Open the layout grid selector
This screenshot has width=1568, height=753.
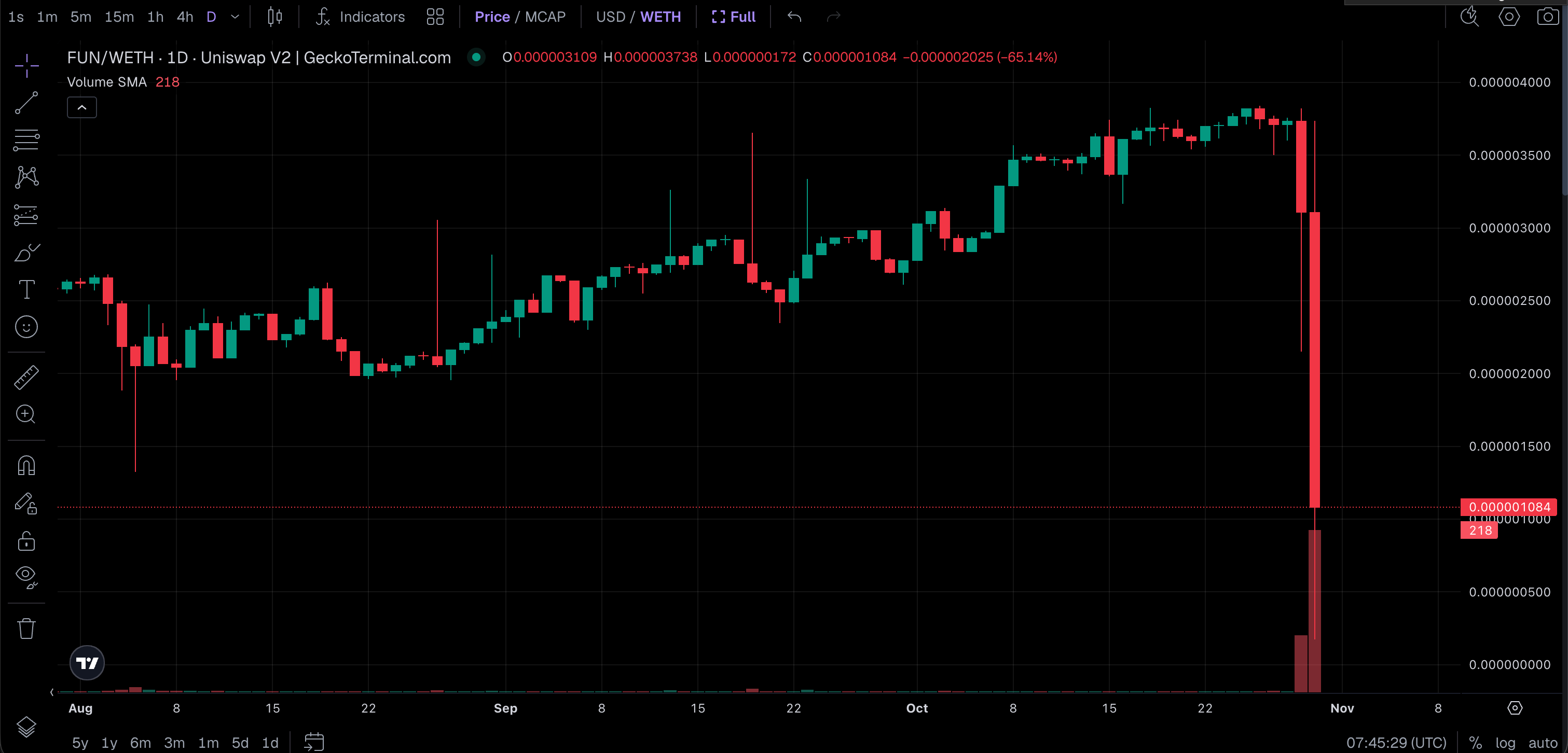435,17
